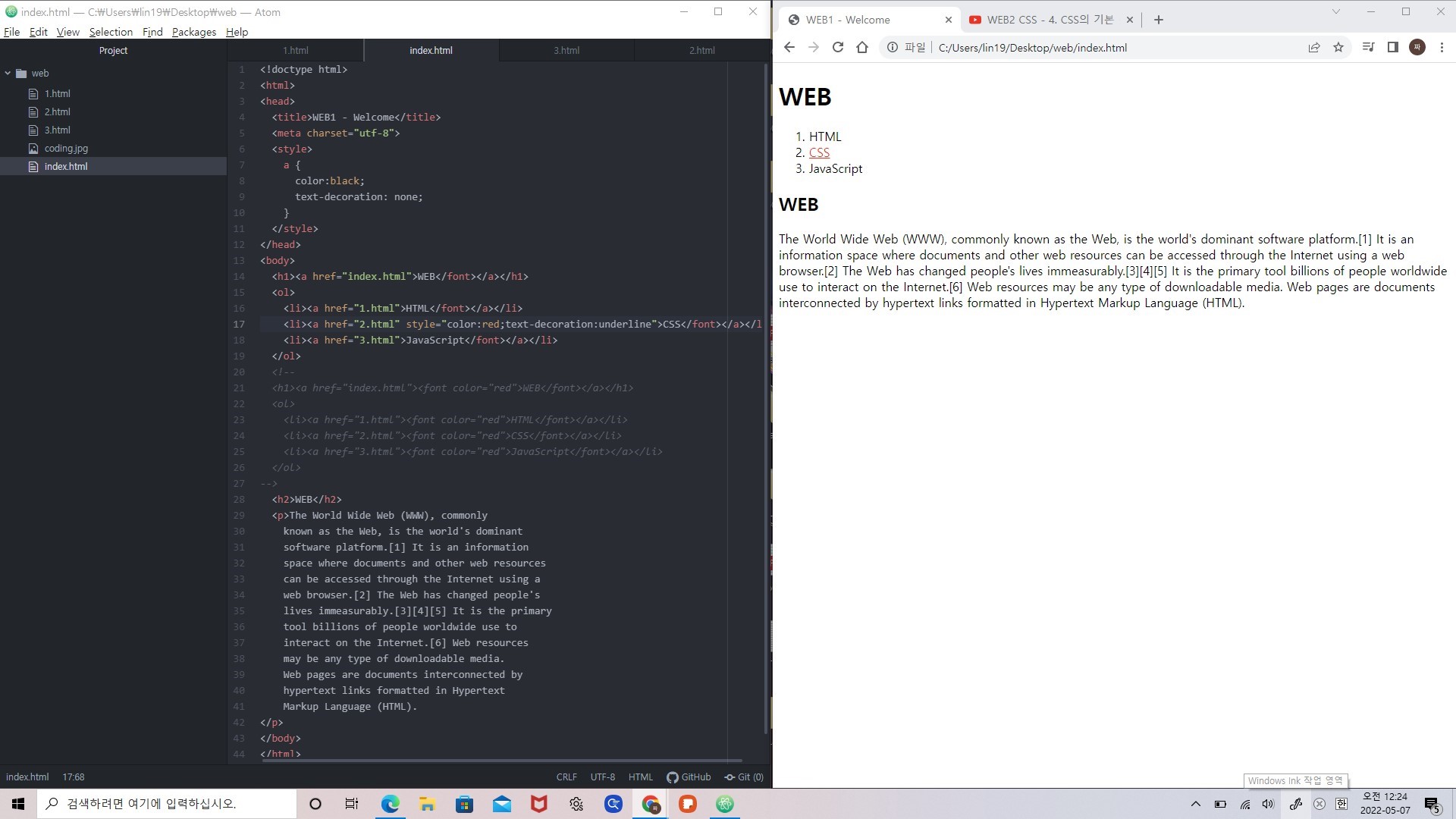1456x819 pixels.
Task: Switch to the 3.html editor tab
Action: pos(566,50)
